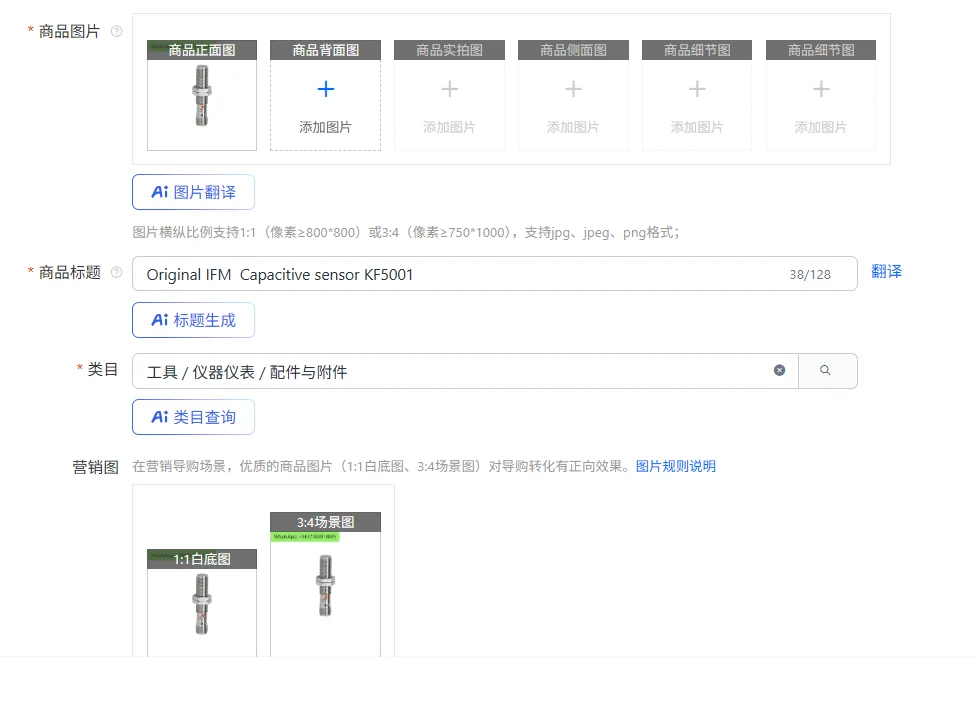Click plus icon in 商品实拍图 slot
This screenshot has width=978, height=715.
[x=450, y=89]
